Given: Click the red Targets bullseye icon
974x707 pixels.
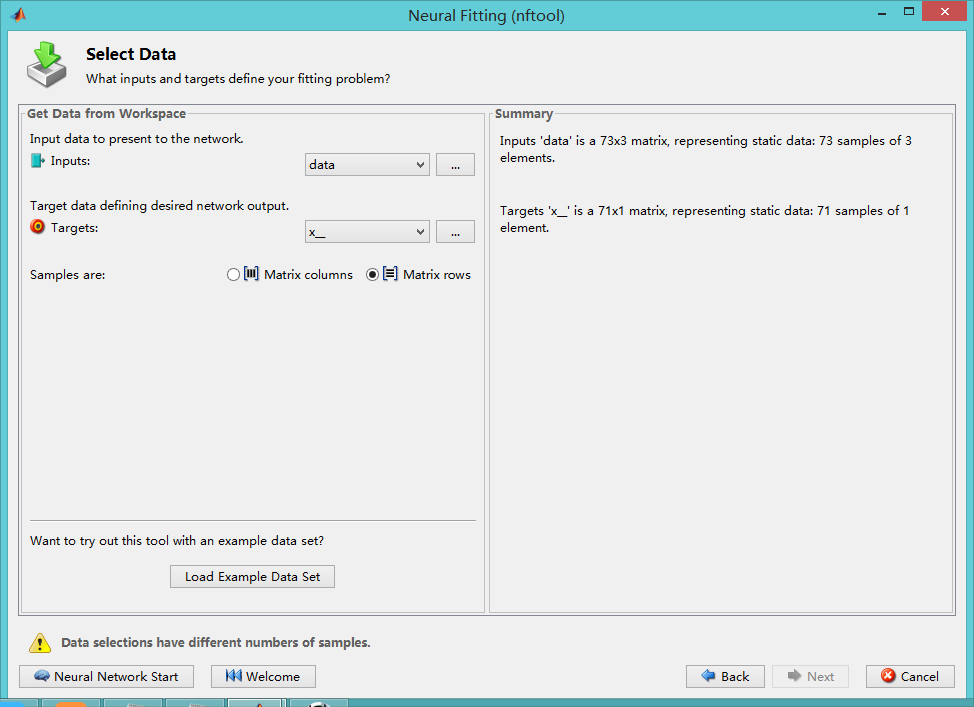Looking at the screenshot, I should coord(38,227).
